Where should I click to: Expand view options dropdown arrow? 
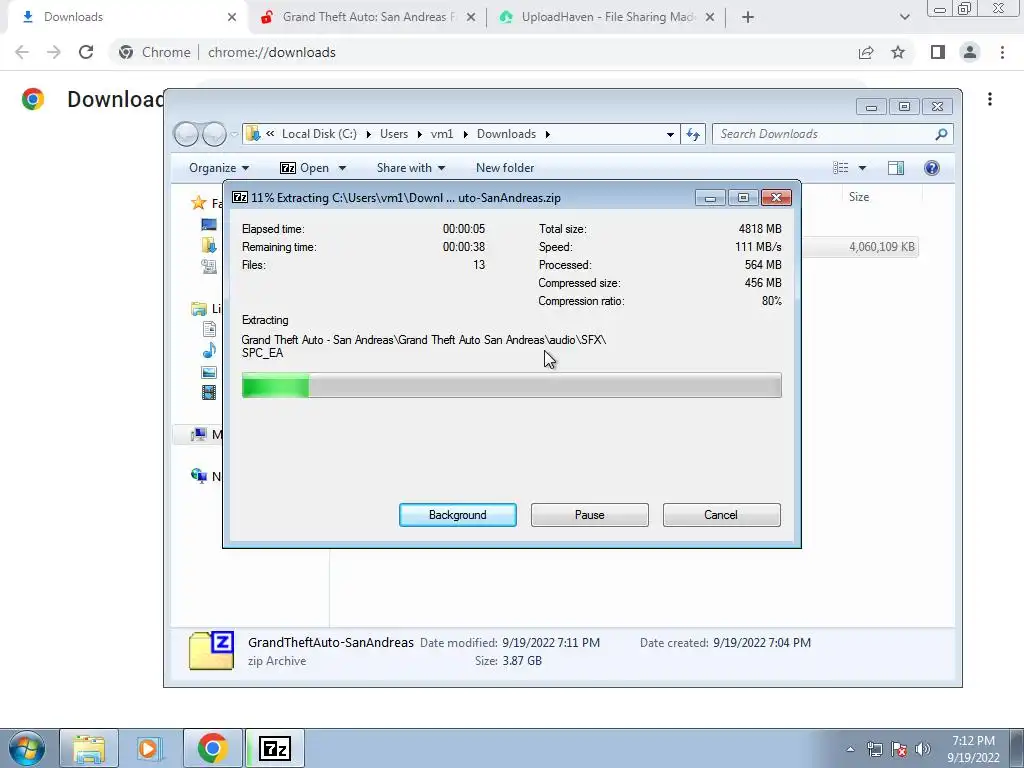862,168
